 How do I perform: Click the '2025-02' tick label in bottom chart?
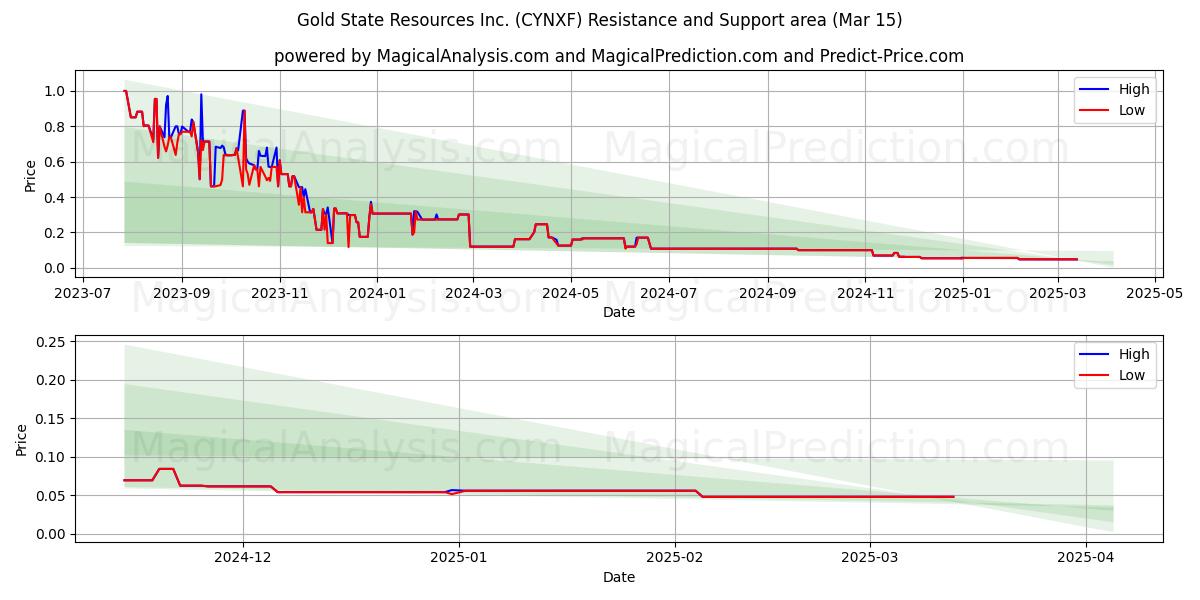(675, 558)
